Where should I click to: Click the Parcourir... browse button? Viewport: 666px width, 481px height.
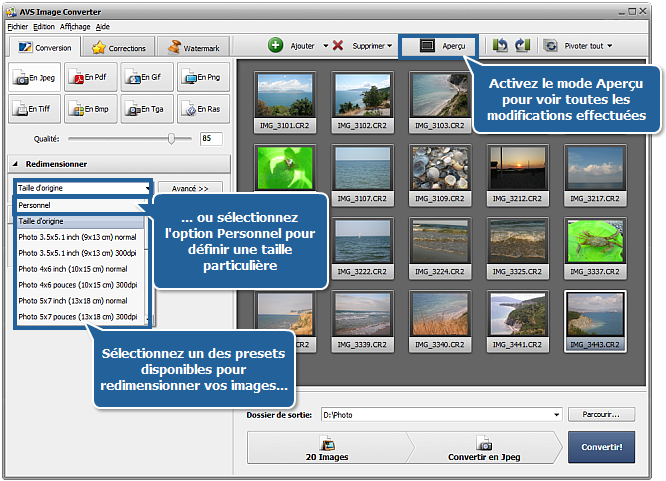(601, 414)
